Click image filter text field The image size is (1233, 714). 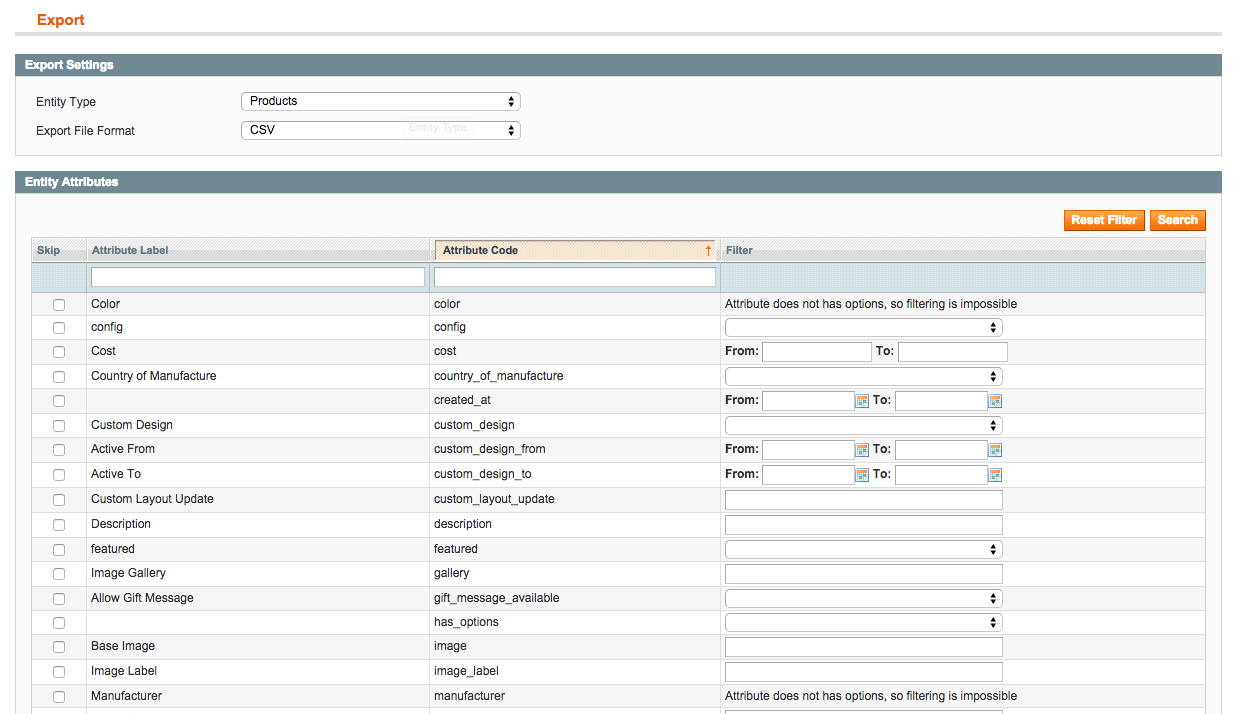tap(863, 647)
